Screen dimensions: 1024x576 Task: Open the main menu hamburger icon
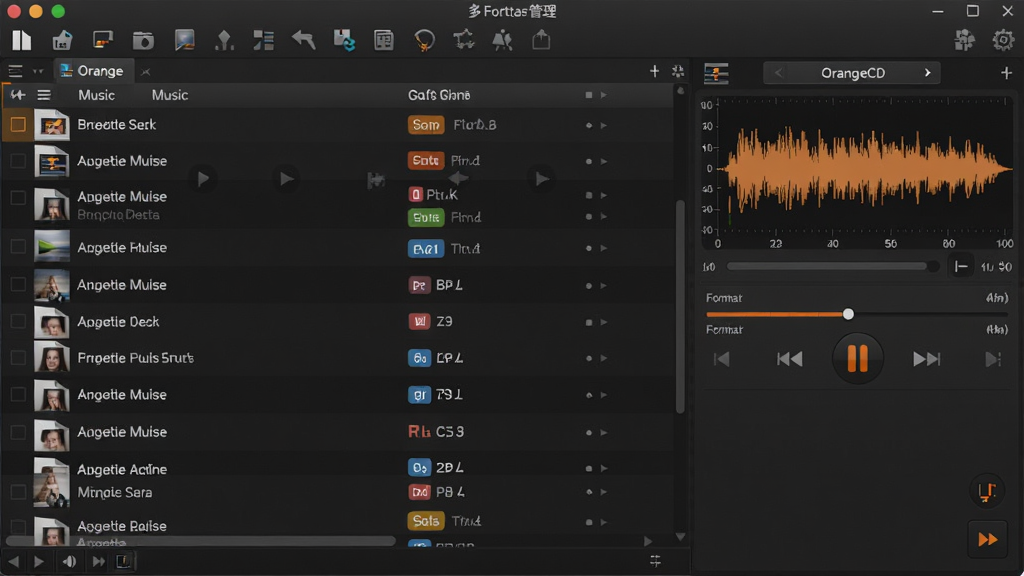(x=15, y=71)
